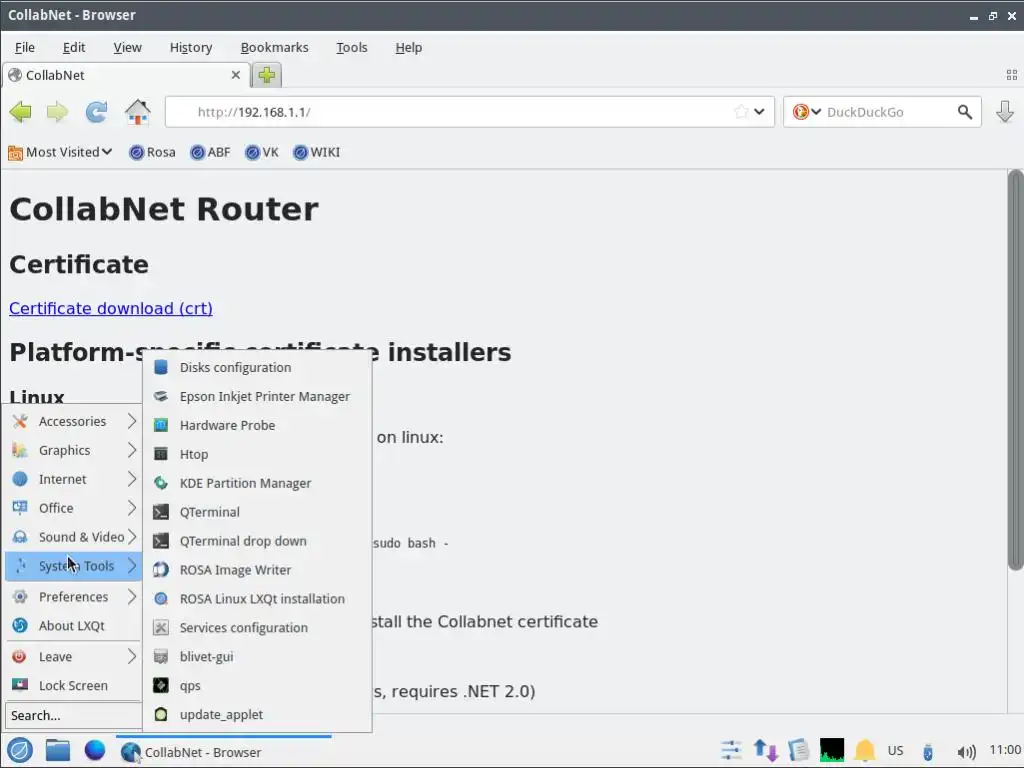The image size is (1024, 768).
Task: Open the home page icon
Action: click(x=137, y=112)
